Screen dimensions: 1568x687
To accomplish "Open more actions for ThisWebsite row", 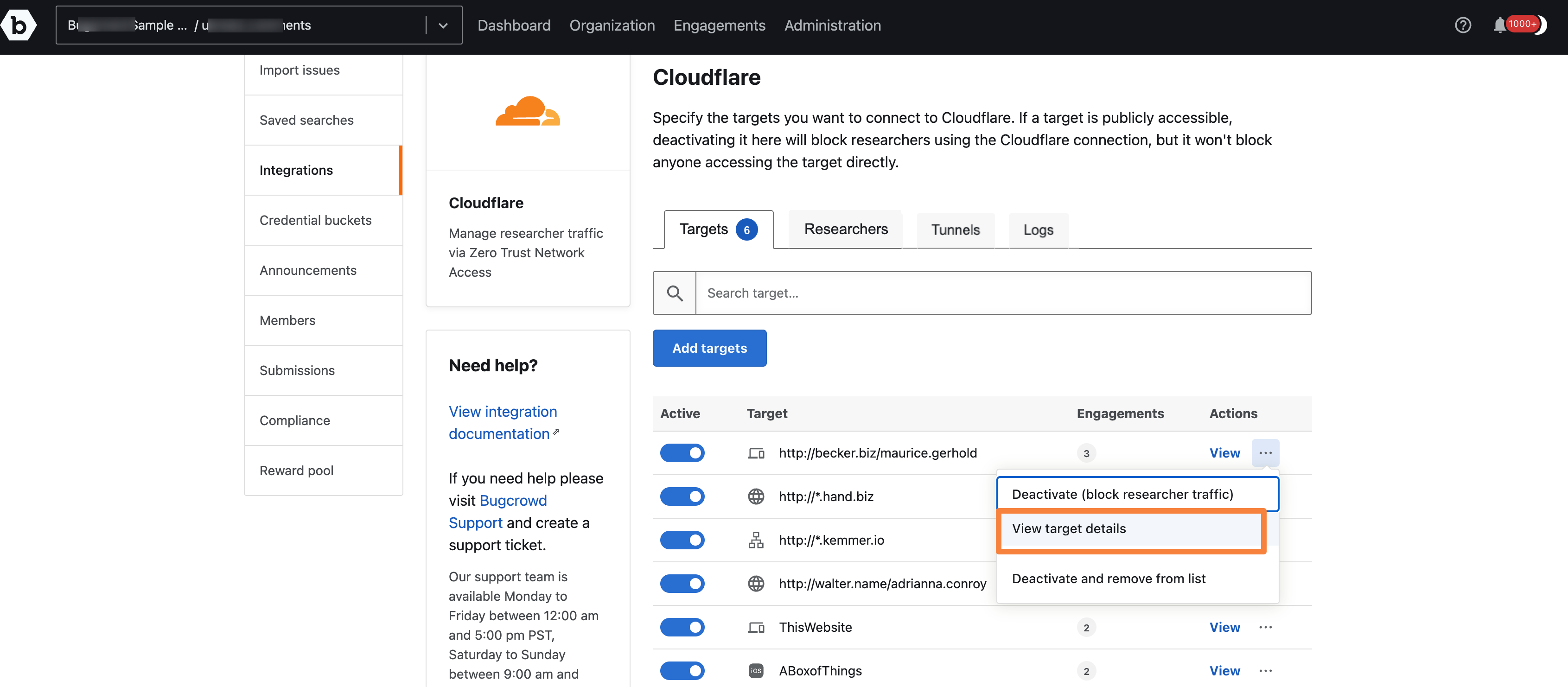I will pos(1265,627).
